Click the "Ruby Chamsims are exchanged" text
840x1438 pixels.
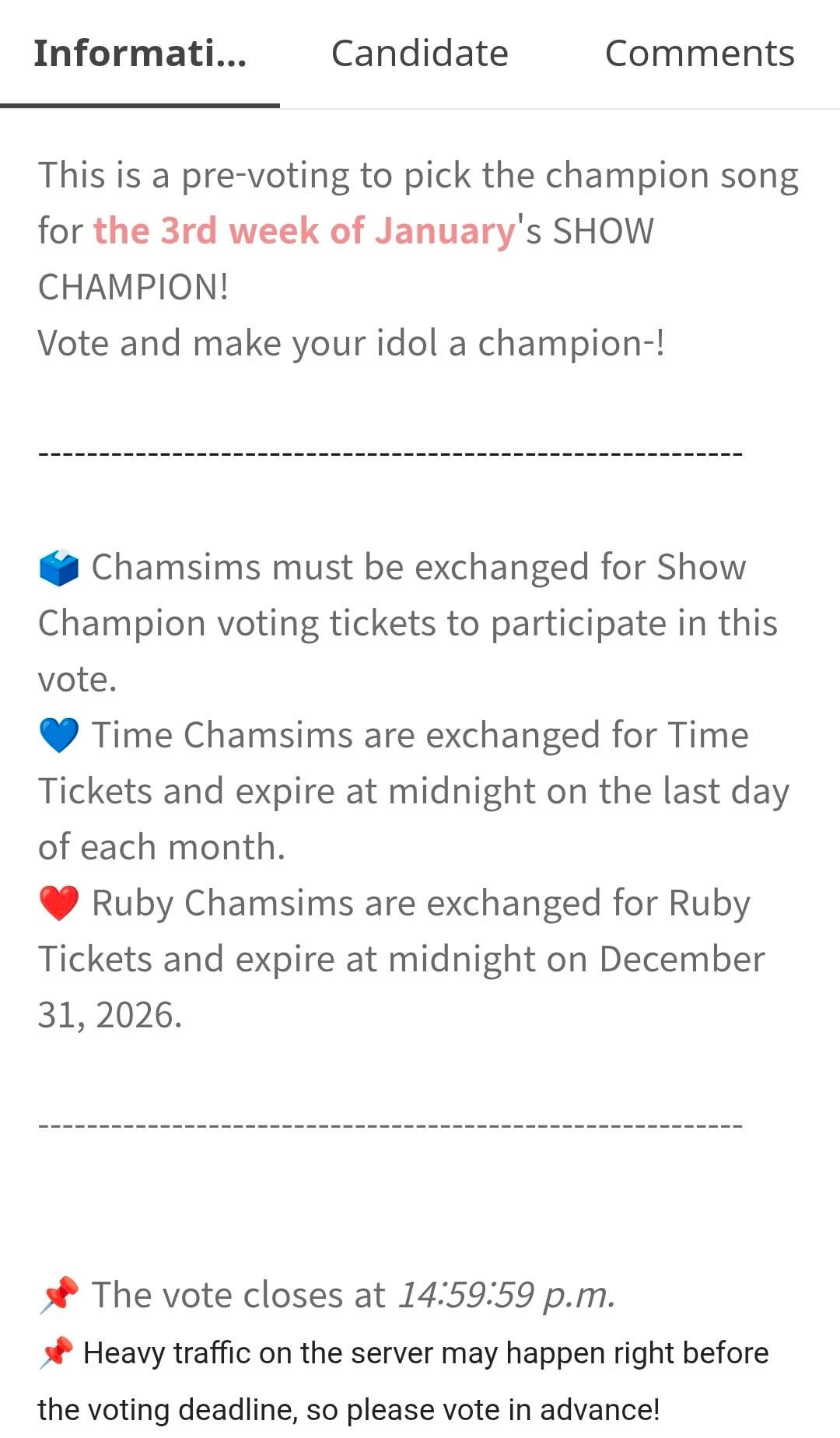click(x=421, y=904)
